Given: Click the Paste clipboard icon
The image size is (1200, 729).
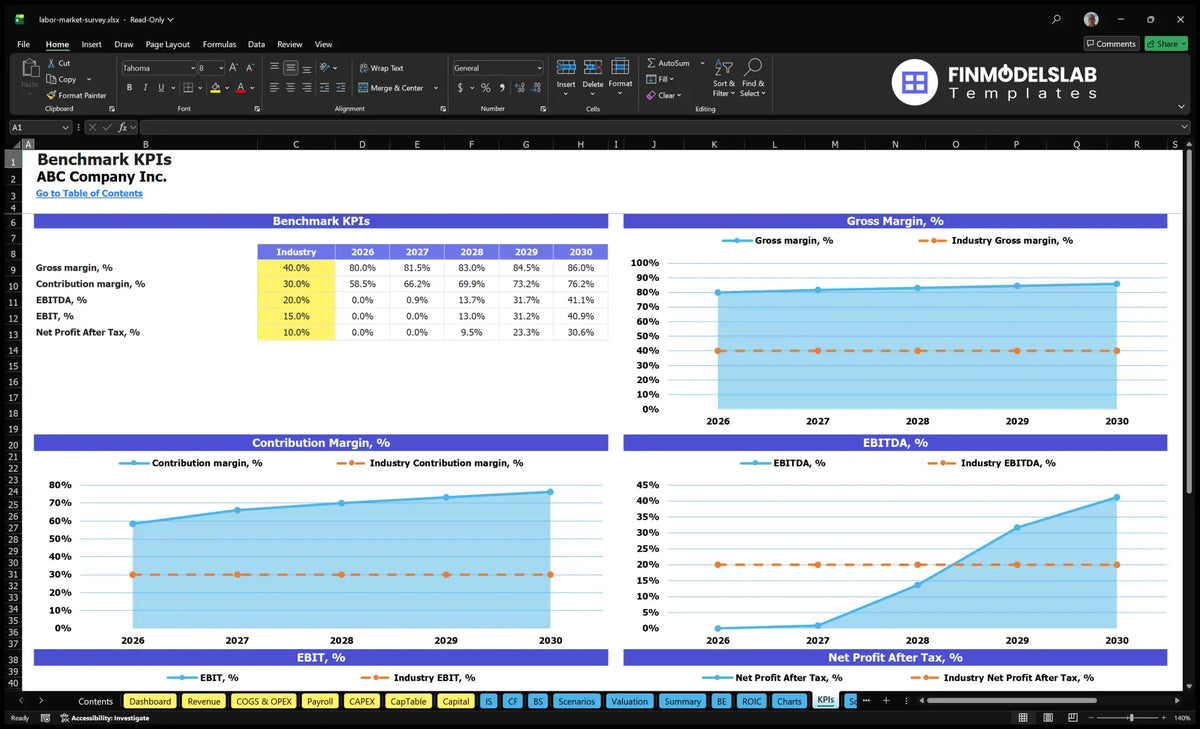Looking at the screenshot, I should (x=29, y=69).
